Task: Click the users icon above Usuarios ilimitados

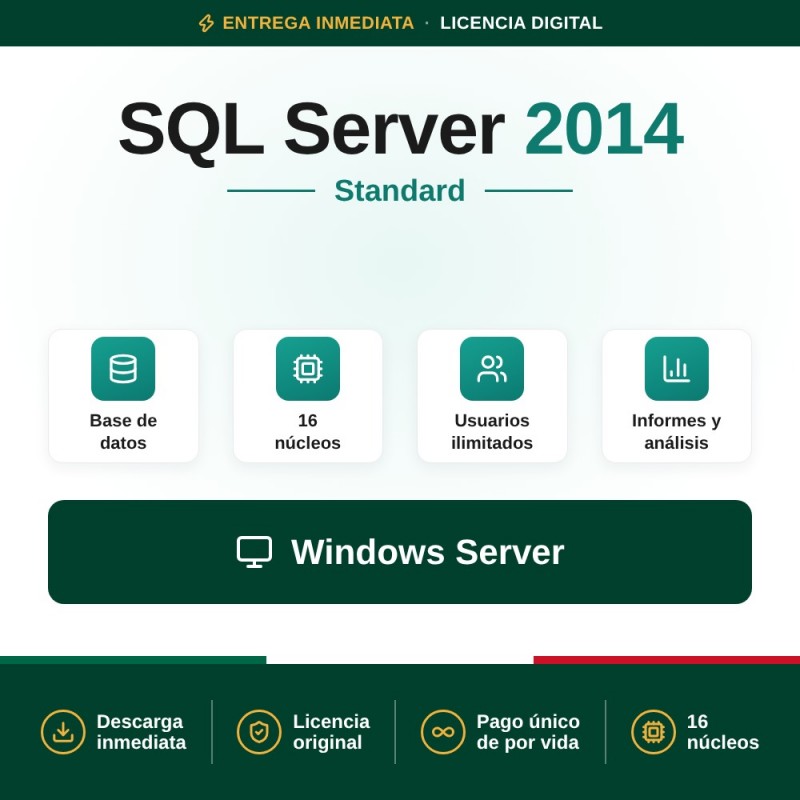Action: tap(492, 369)
